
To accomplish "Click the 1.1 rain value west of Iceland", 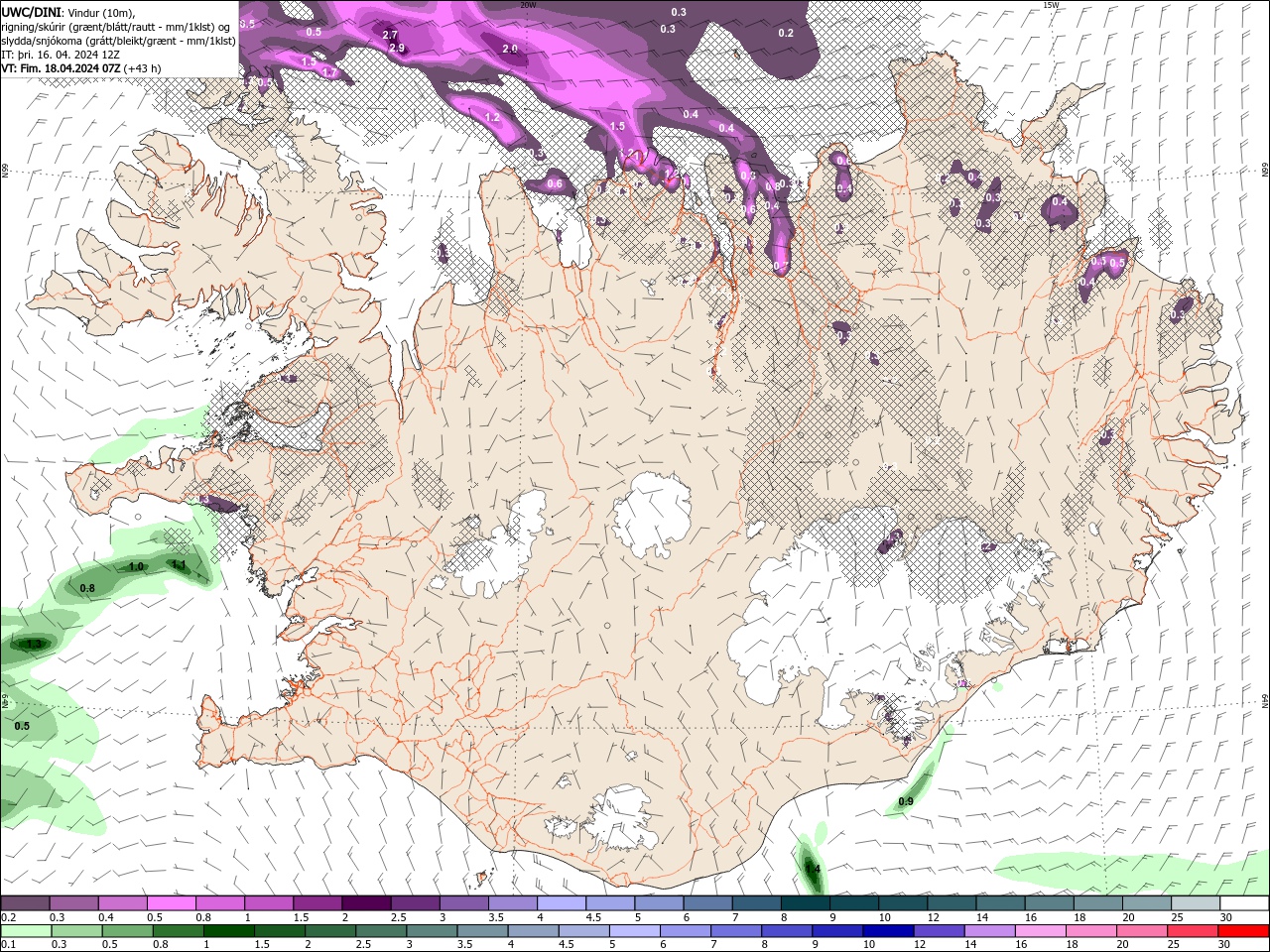I will point(179,564).
